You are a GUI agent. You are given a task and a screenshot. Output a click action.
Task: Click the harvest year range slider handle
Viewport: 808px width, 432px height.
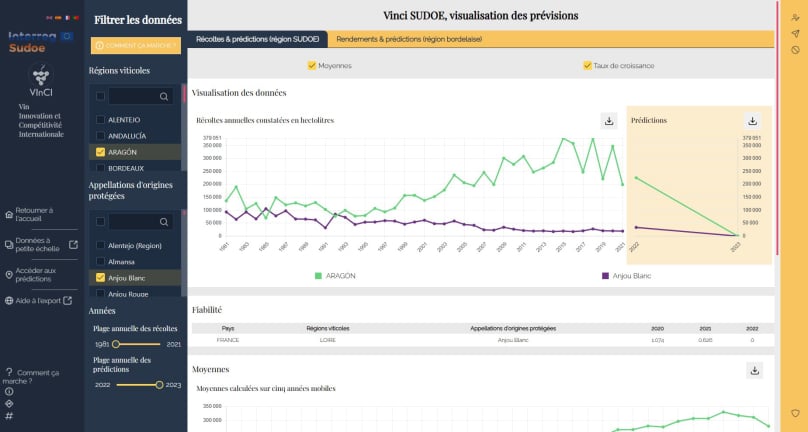[x=116, y=344]
